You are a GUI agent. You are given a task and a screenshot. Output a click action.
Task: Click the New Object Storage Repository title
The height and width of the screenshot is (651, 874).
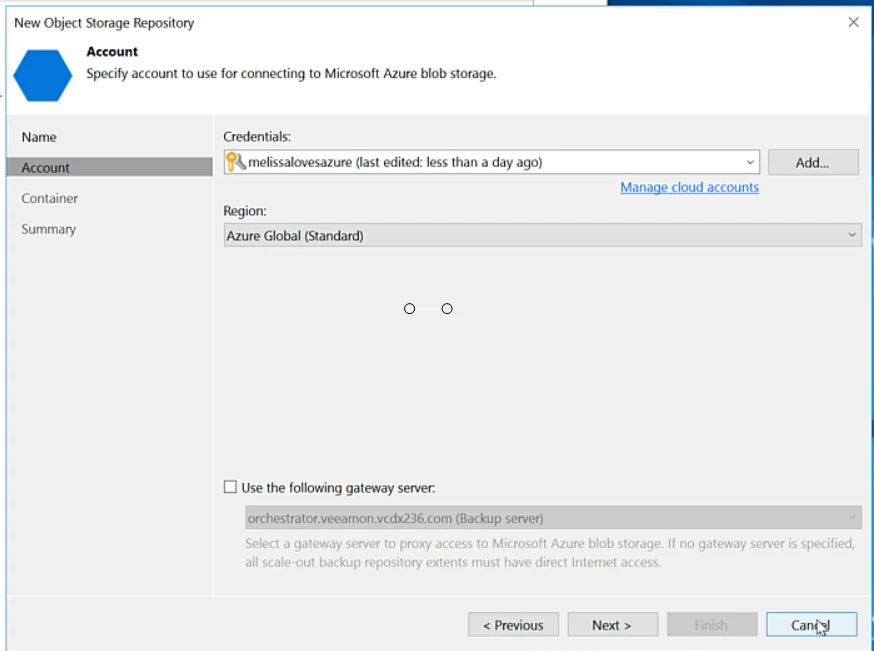coord(104,23)
